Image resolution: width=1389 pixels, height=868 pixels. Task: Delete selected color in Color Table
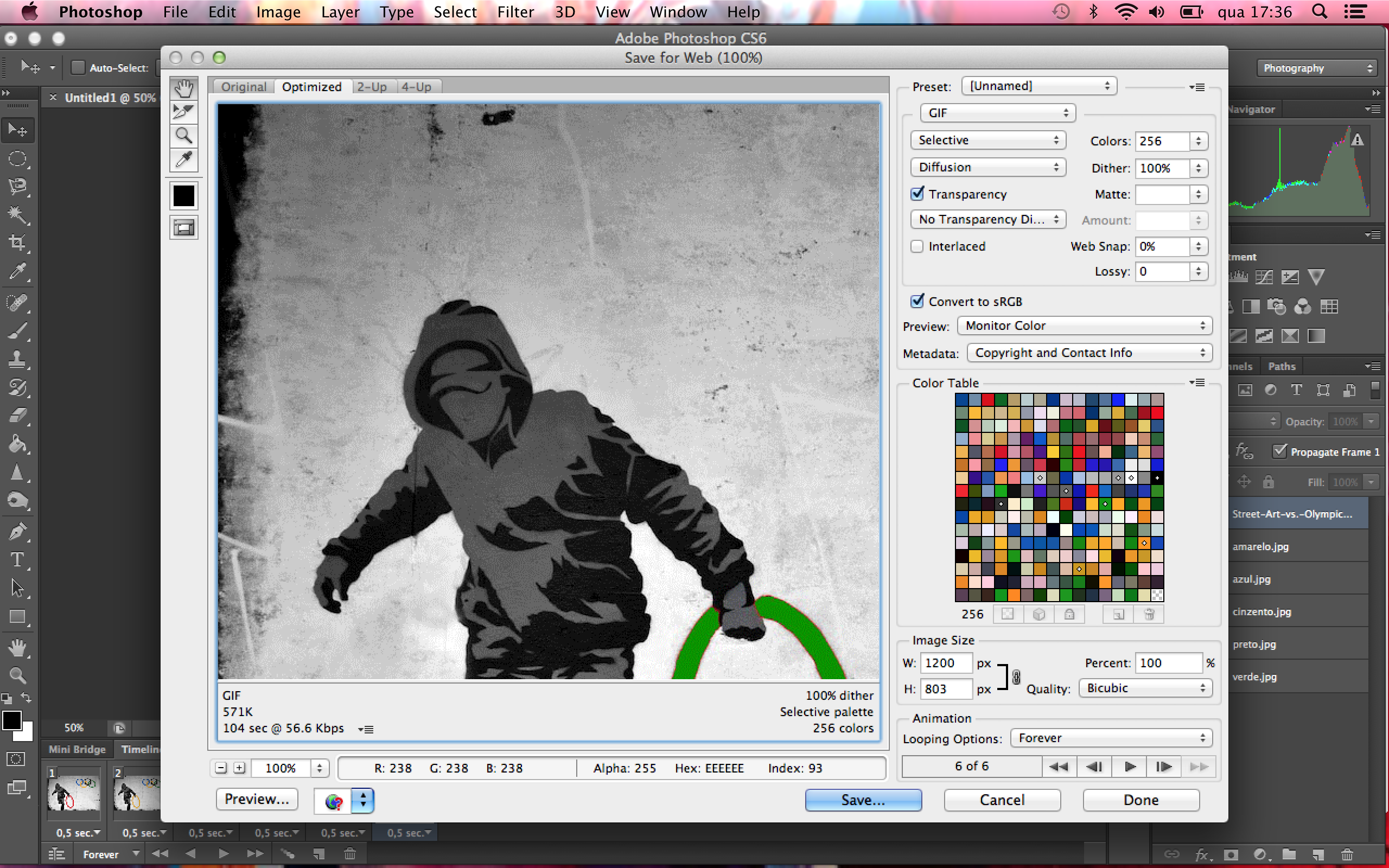(x=1149, y=614)
